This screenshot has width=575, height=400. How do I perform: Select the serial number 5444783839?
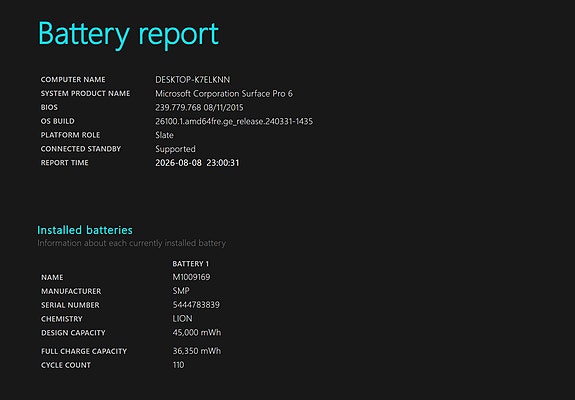click(x=196, y=305)
